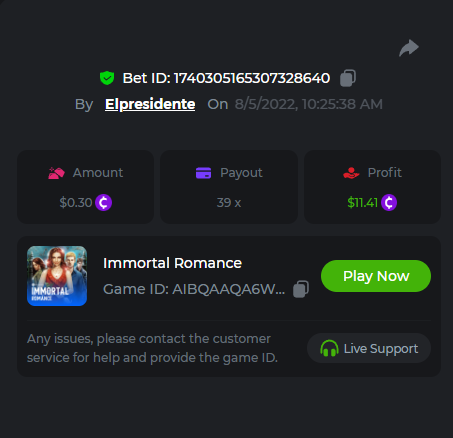
Task: Click the bet date and time stamp
Action: pyautogui.click(x=309, y=104)
